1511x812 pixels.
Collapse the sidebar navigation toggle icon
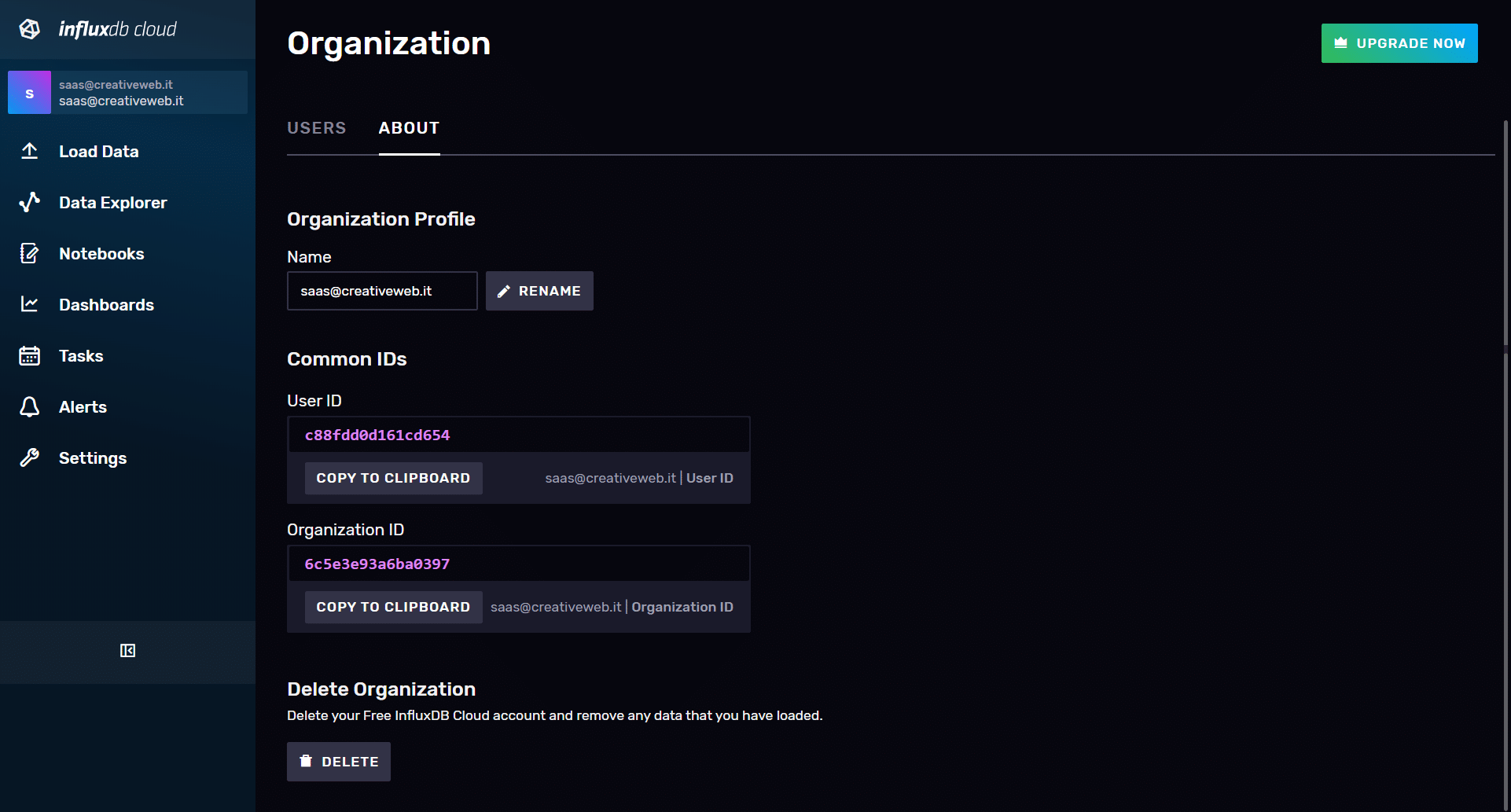pos(127,651)
